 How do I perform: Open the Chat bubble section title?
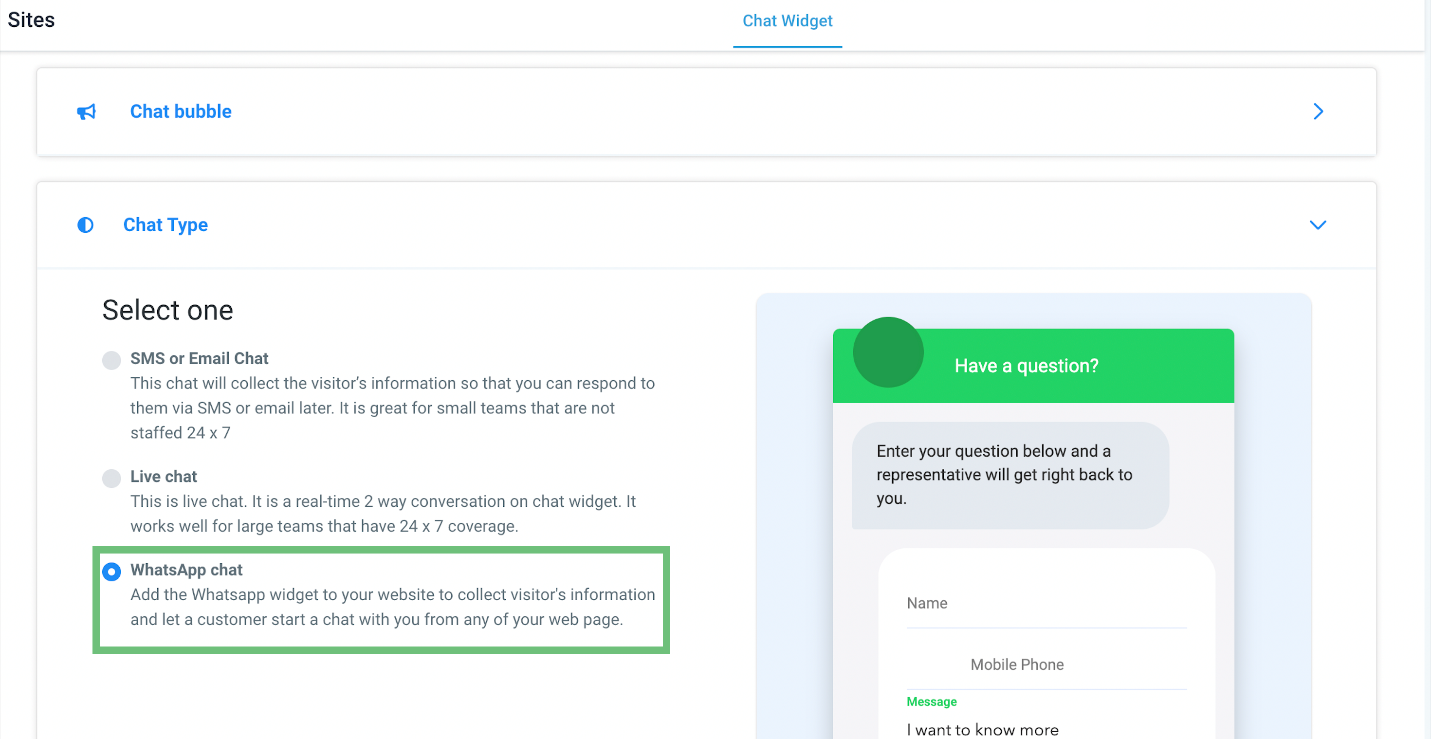pyautogui.click(x=181, y=112)
